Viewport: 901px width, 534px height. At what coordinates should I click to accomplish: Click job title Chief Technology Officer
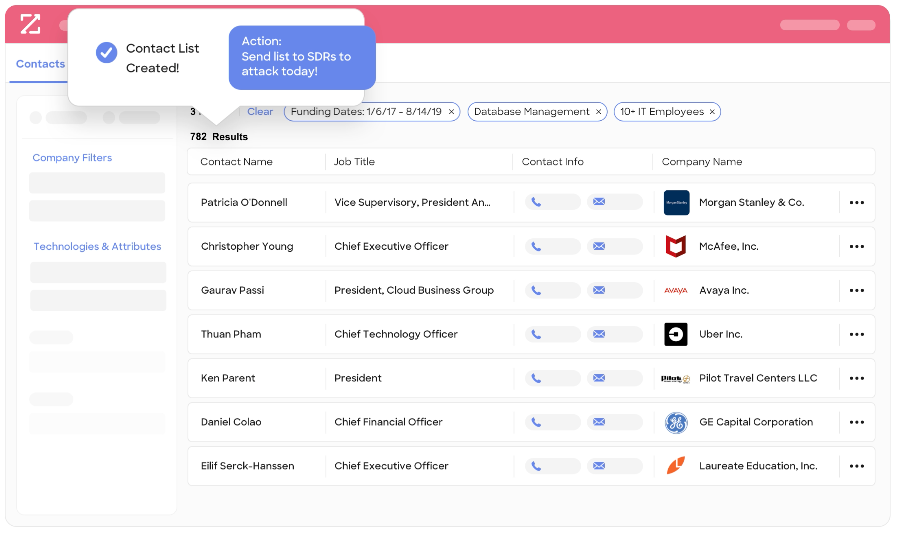coord(396,335)
